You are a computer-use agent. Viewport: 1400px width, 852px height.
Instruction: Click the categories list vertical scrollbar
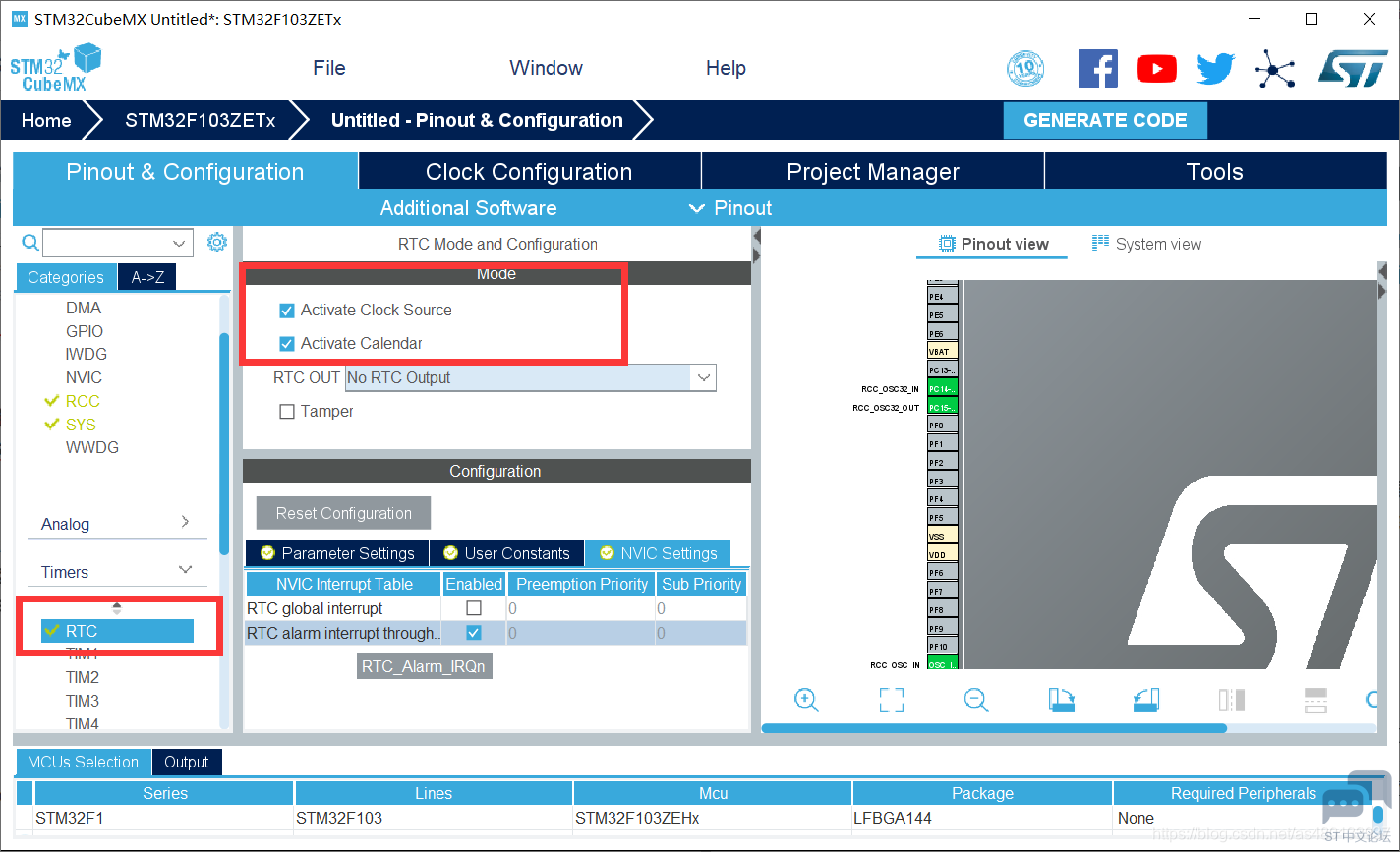[x=224, y=444]
